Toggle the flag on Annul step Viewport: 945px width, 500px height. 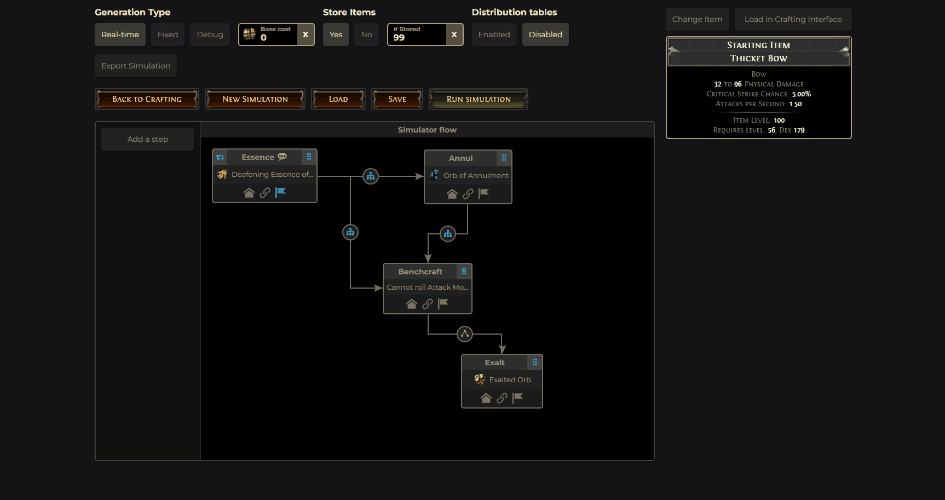(483, 193)
